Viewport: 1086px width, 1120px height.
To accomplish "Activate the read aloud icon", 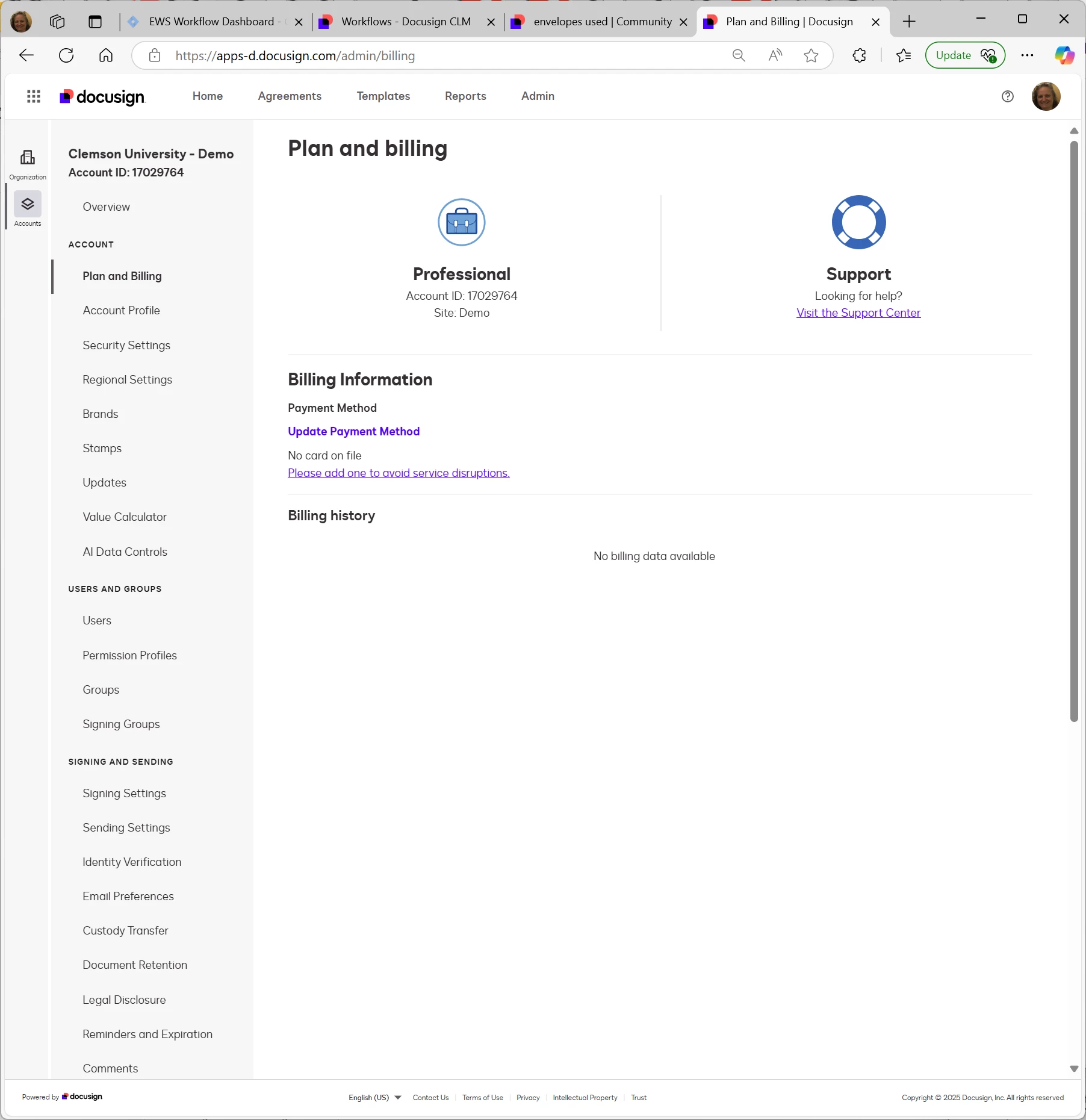I will [x=775, y=55].
